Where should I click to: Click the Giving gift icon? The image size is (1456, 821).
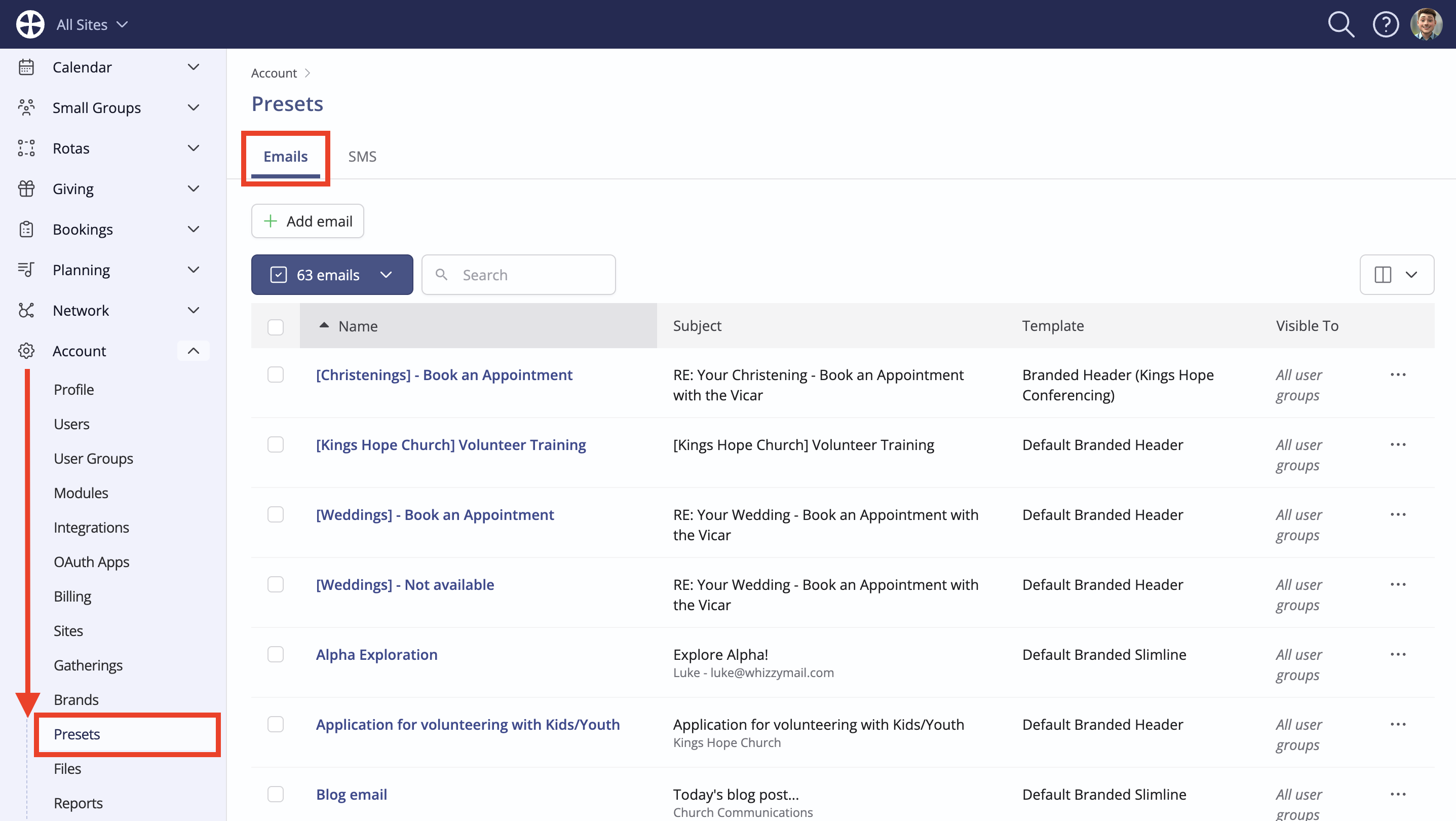click(x=26, y=189)
